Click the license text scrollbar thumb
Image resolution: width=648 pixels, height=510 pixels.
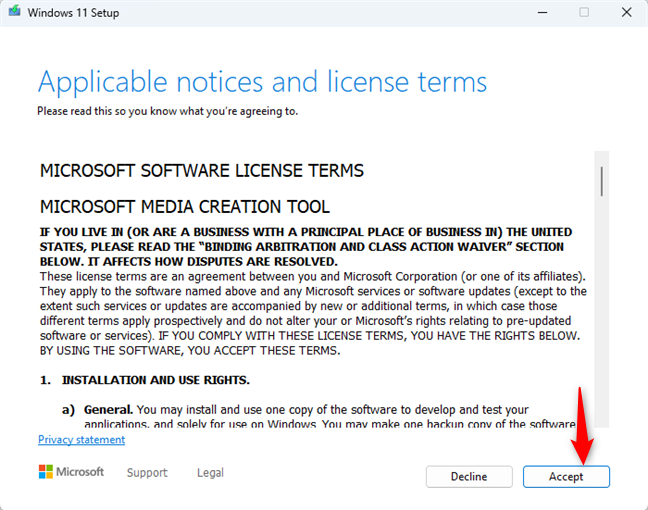[602, 181]
